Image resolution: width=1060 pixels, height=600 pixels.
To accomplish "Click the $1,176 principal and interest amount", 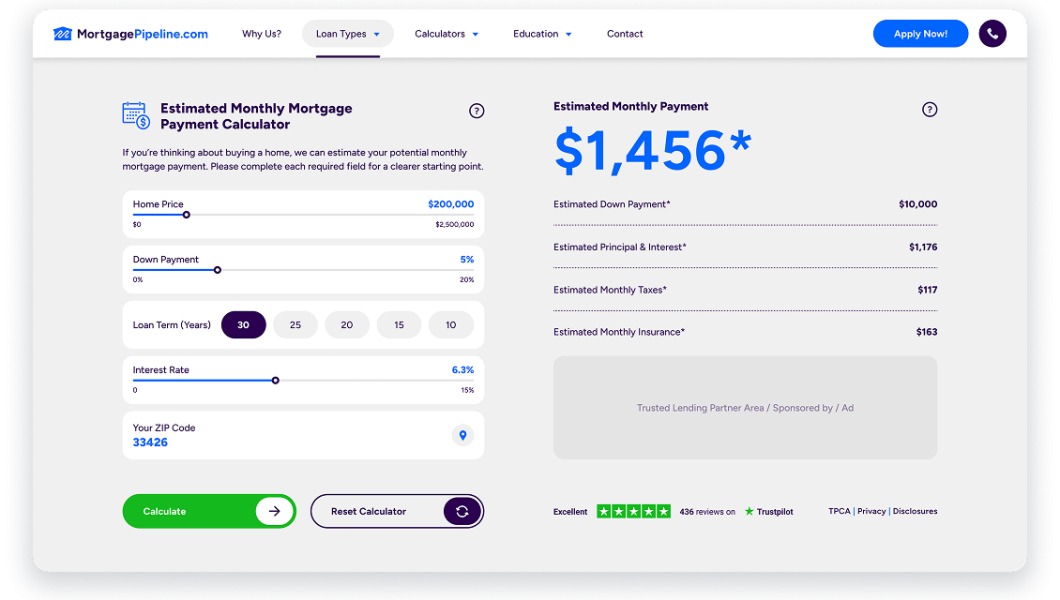I will 923,247.
